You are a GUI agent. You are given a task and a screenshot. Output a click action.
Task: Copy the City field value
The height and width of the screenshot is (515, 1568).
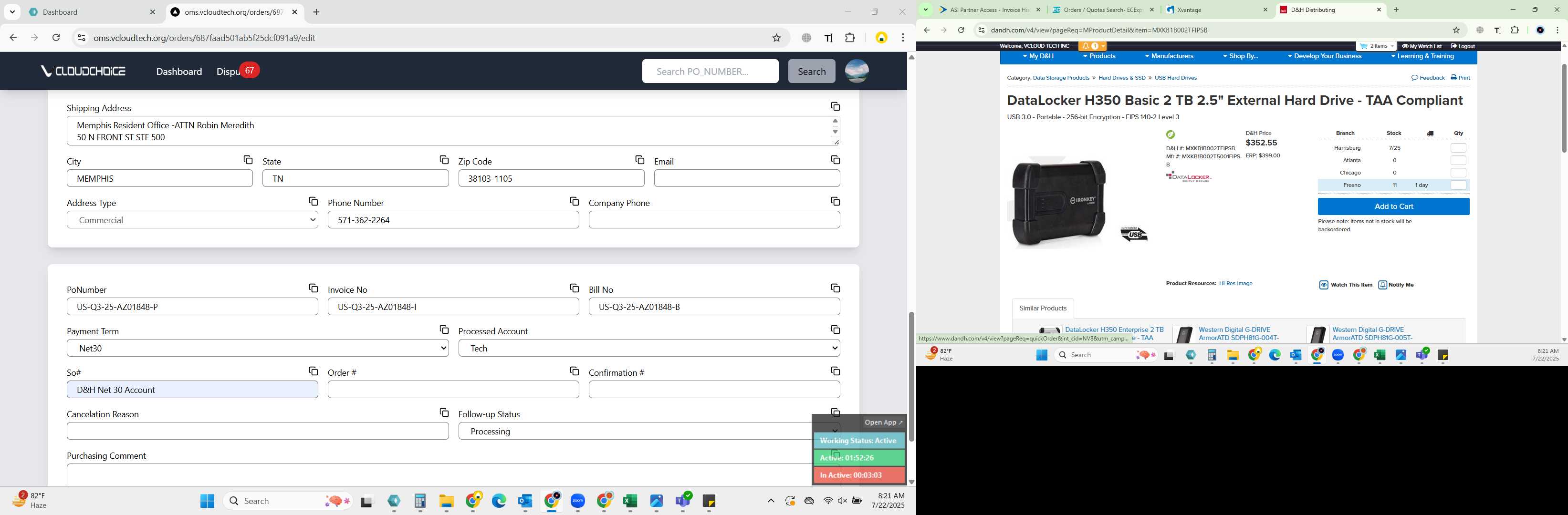[248, 160]
